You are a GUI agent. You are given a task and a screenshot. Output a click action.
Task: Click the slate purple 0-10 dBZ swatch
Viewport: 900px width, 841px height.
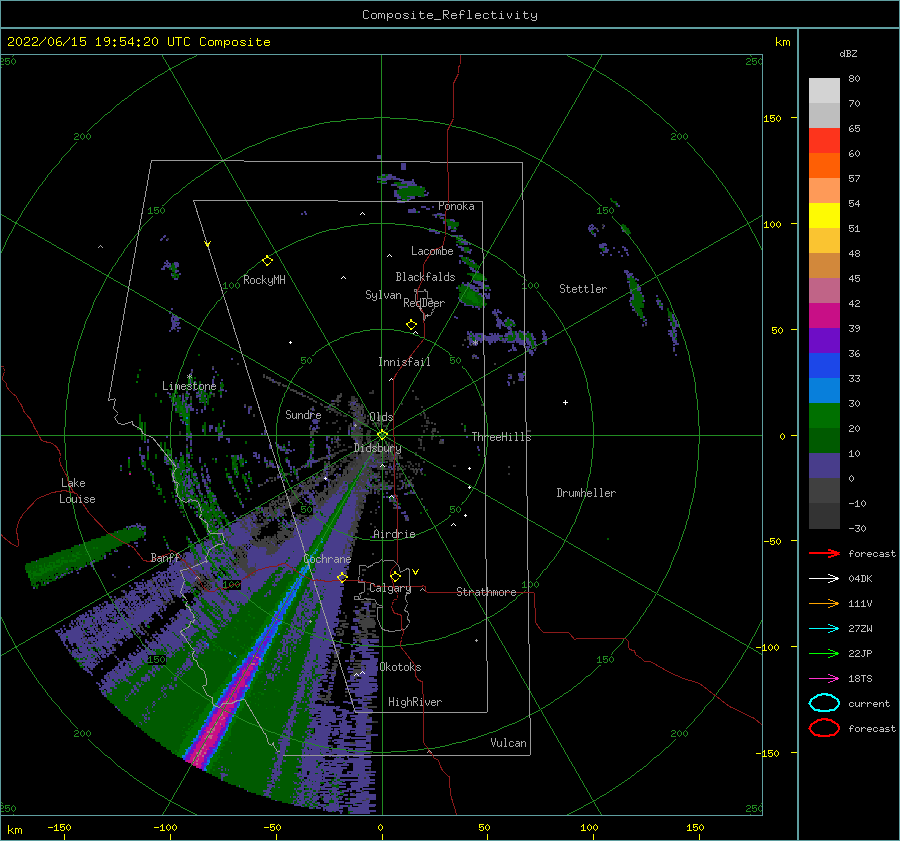824,466
